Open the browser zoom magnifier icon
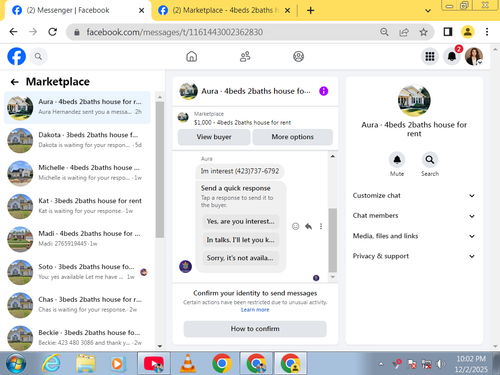This screenshot has height=375, width=500. (384, 32)
